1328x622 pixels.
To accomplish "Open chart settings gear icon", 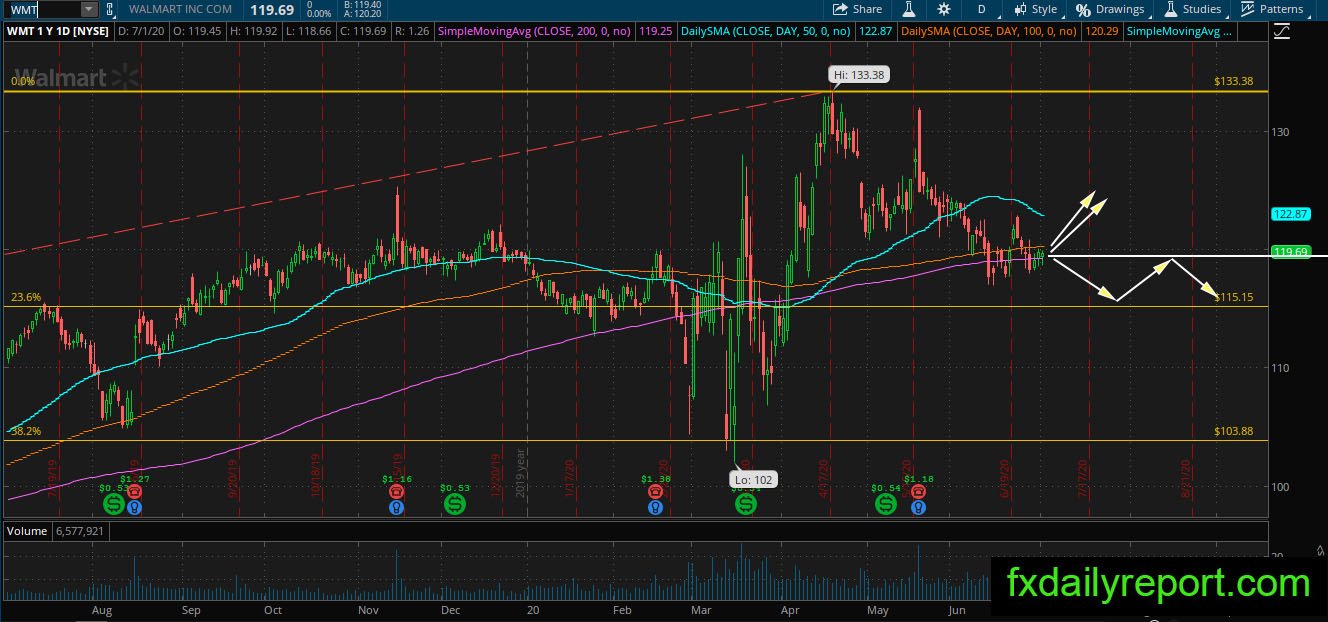I will coord(944,9).
